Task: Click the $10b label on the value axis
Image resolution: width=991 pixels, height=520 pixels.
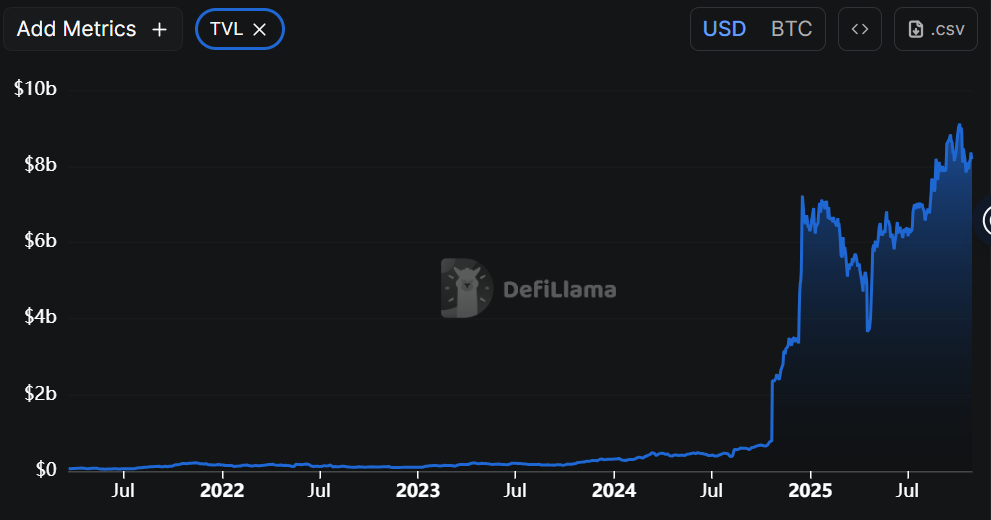Action: (35, 89)
